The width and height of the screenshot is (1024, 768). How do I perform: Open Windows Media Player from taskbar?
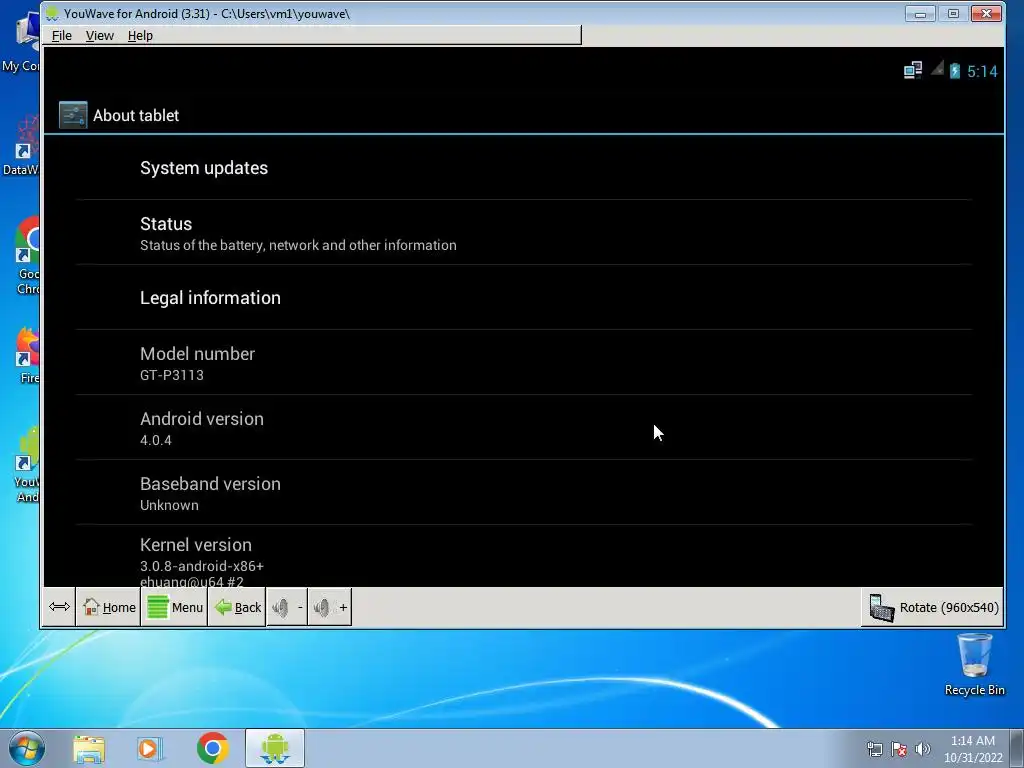tap(150, 749)
